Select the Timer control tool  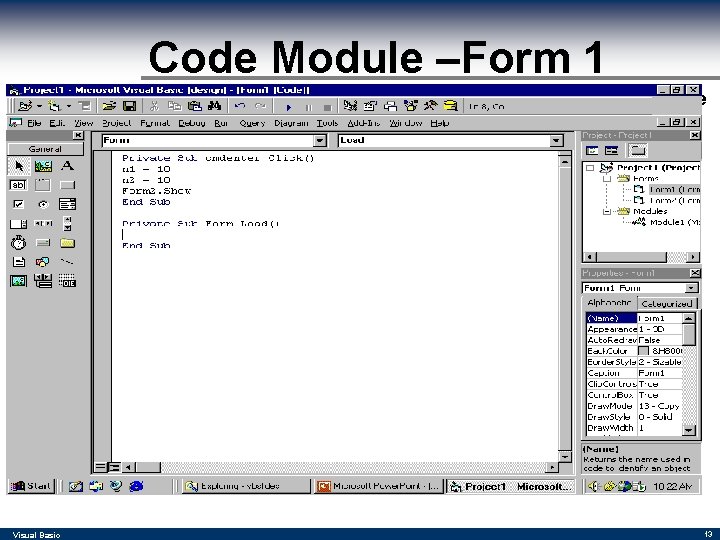point(18,242)
